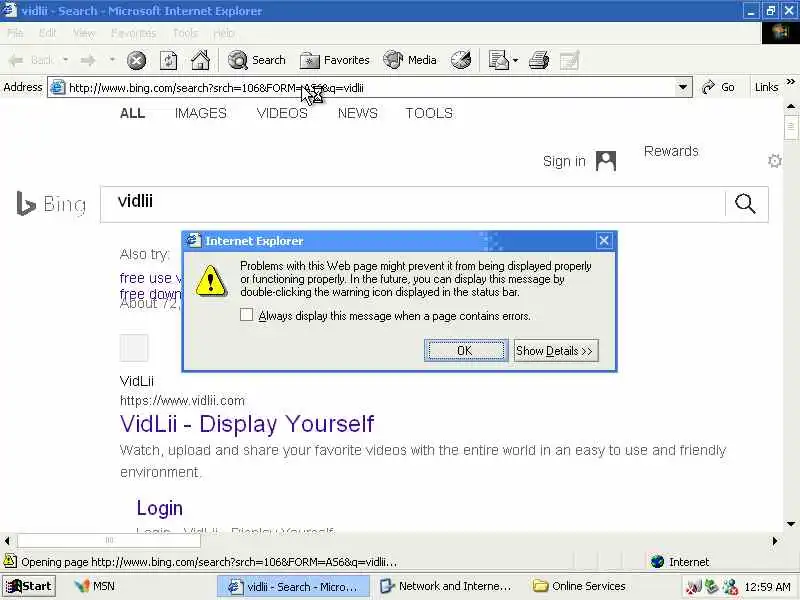Viewport: 800px width, 600px height.
Task: Click the user avatar icon beside Sign in
Action: (x=606, y=161)
